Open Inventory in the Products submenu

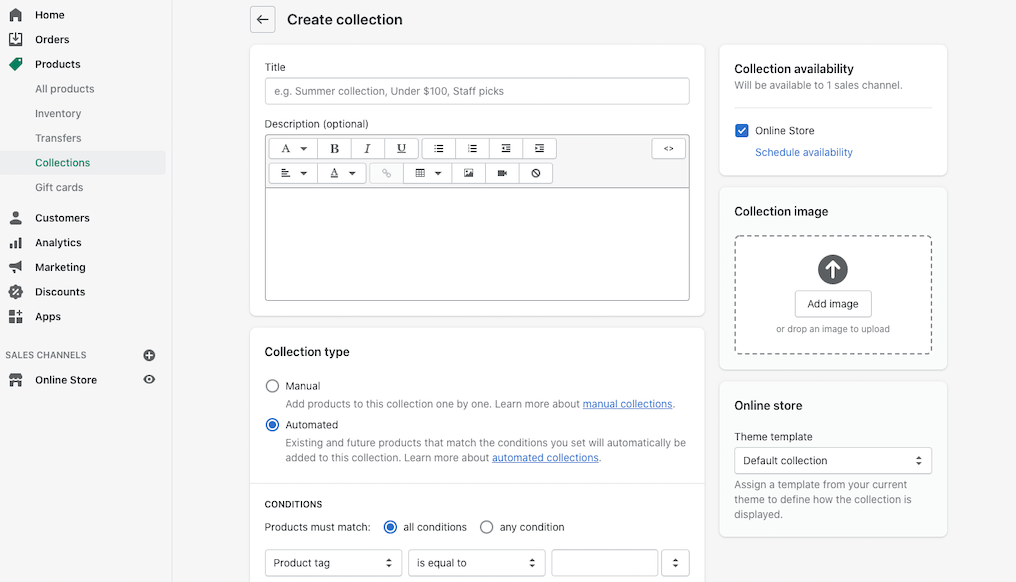click(x=58, y=114)
